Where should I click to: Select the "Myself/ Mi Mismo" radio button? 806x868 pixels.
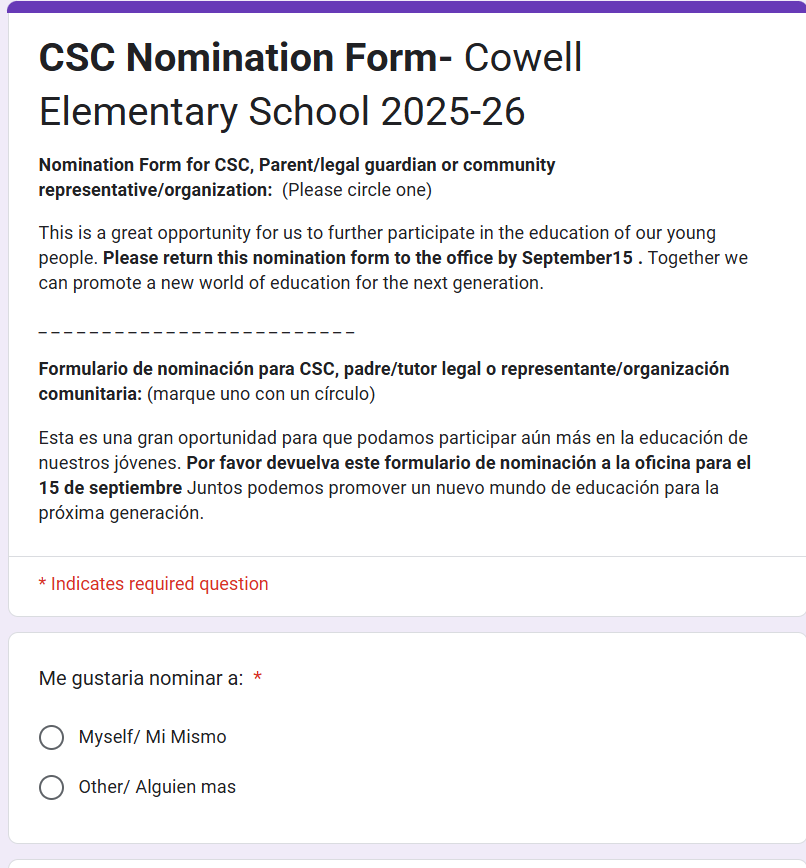(x=51, y=738)
